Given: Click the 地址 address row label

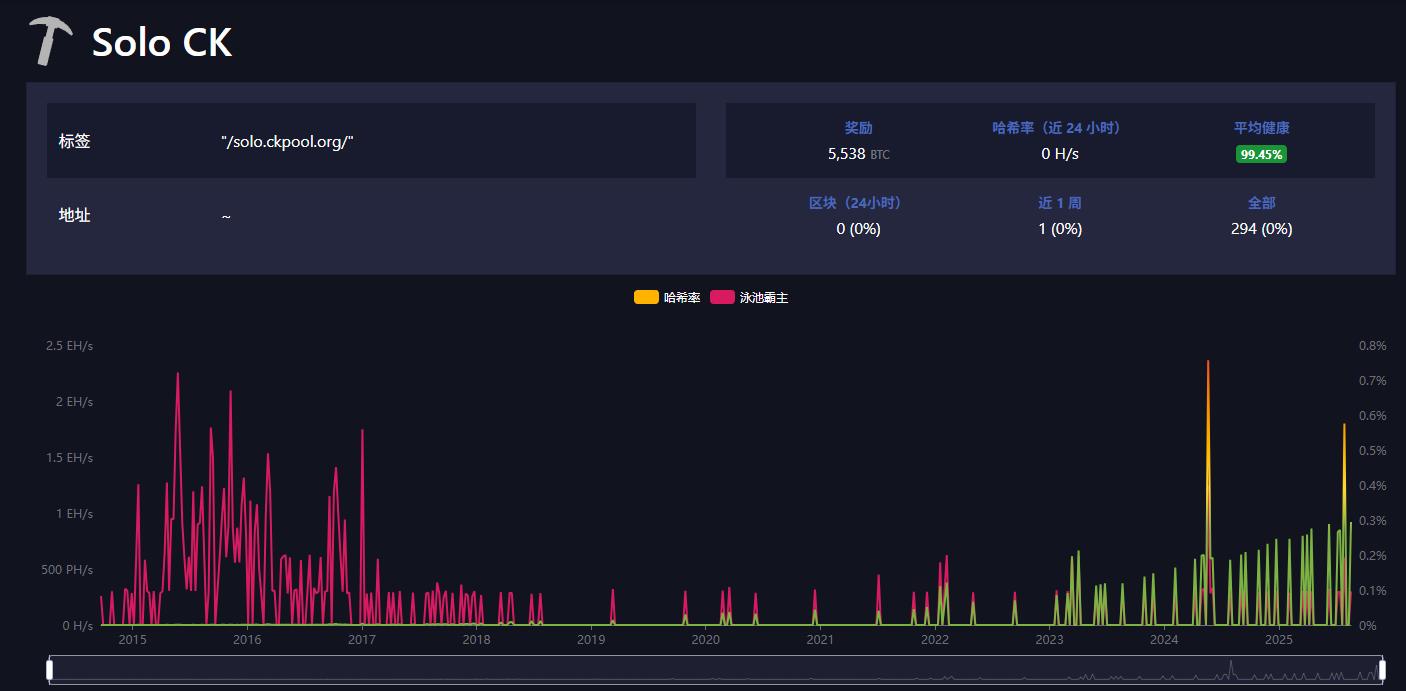Looking at the screenshot, I should (75, 215).
